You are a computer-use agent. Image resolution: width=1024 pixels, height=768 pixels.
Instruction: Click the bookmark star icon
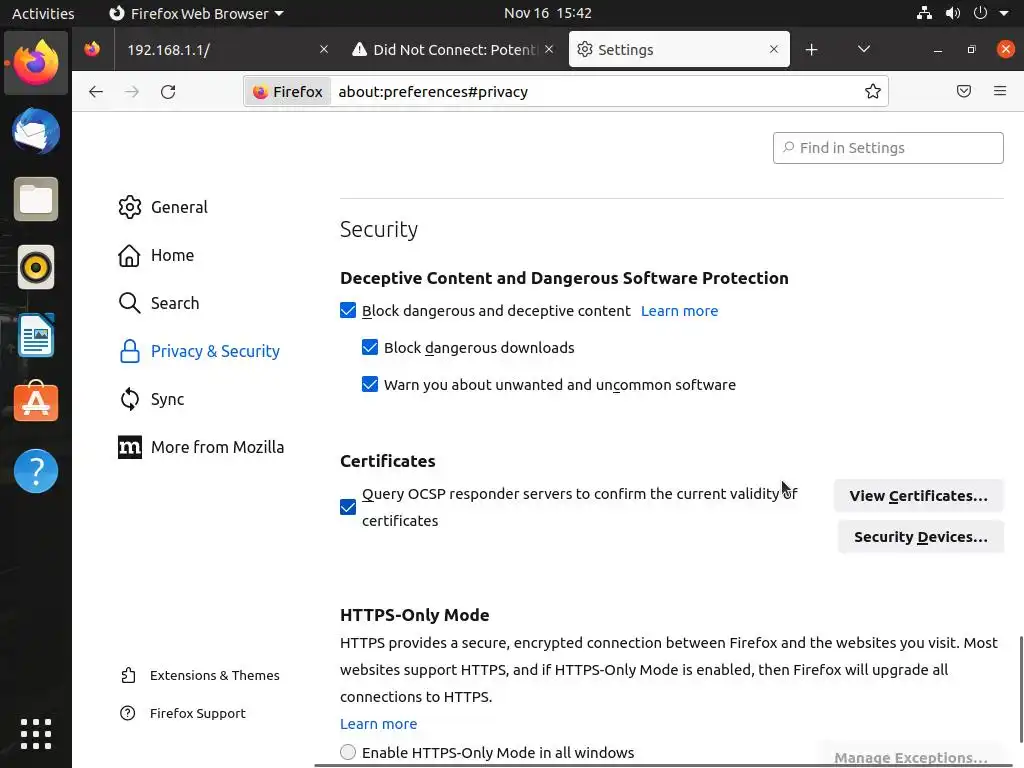coord(873,91)
